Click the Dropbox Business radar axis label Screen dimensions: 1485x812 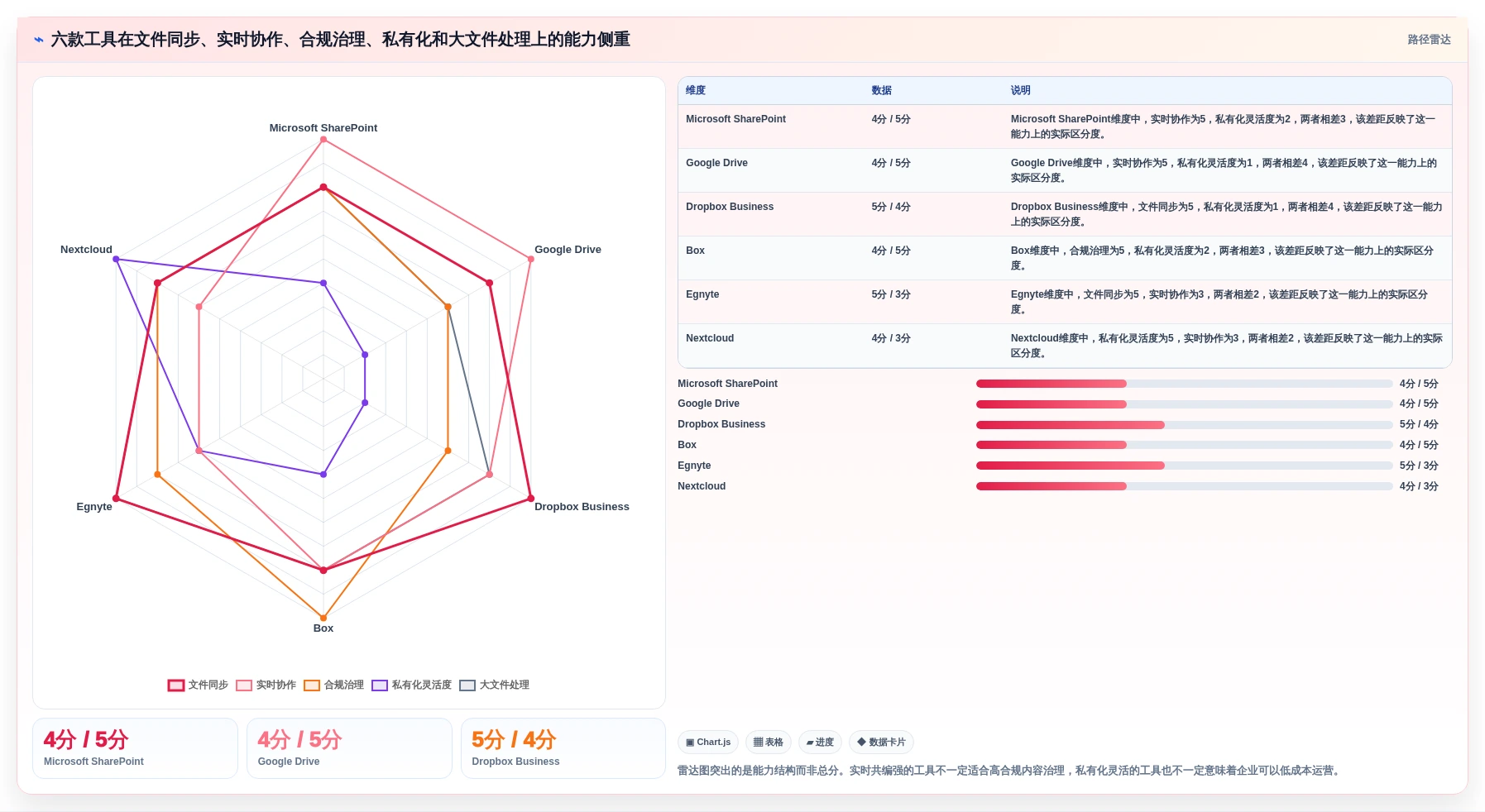[582, 507]
